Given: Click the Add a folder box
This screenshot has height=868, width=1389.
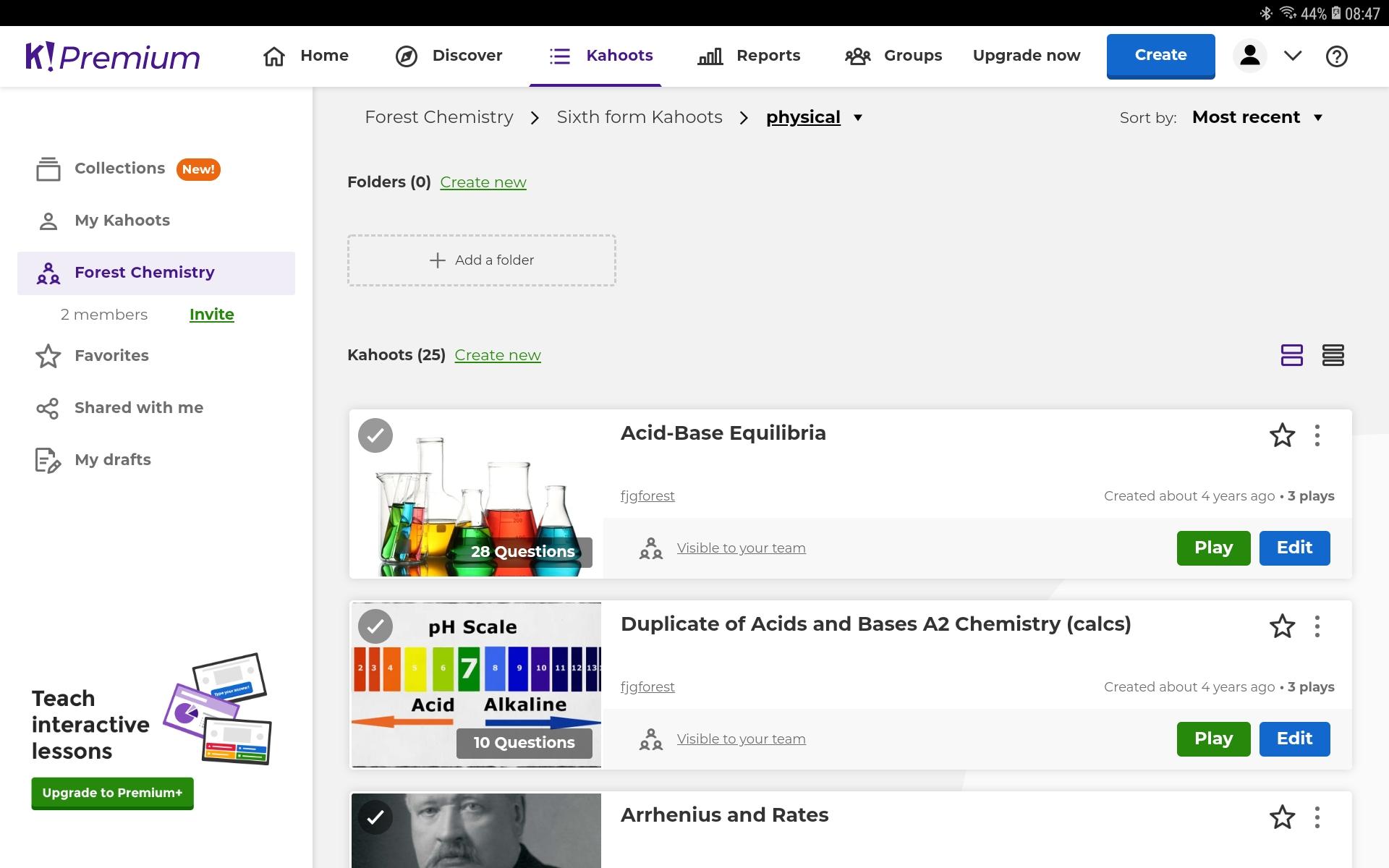Looking at the screenshot, I should click(482, 260).
